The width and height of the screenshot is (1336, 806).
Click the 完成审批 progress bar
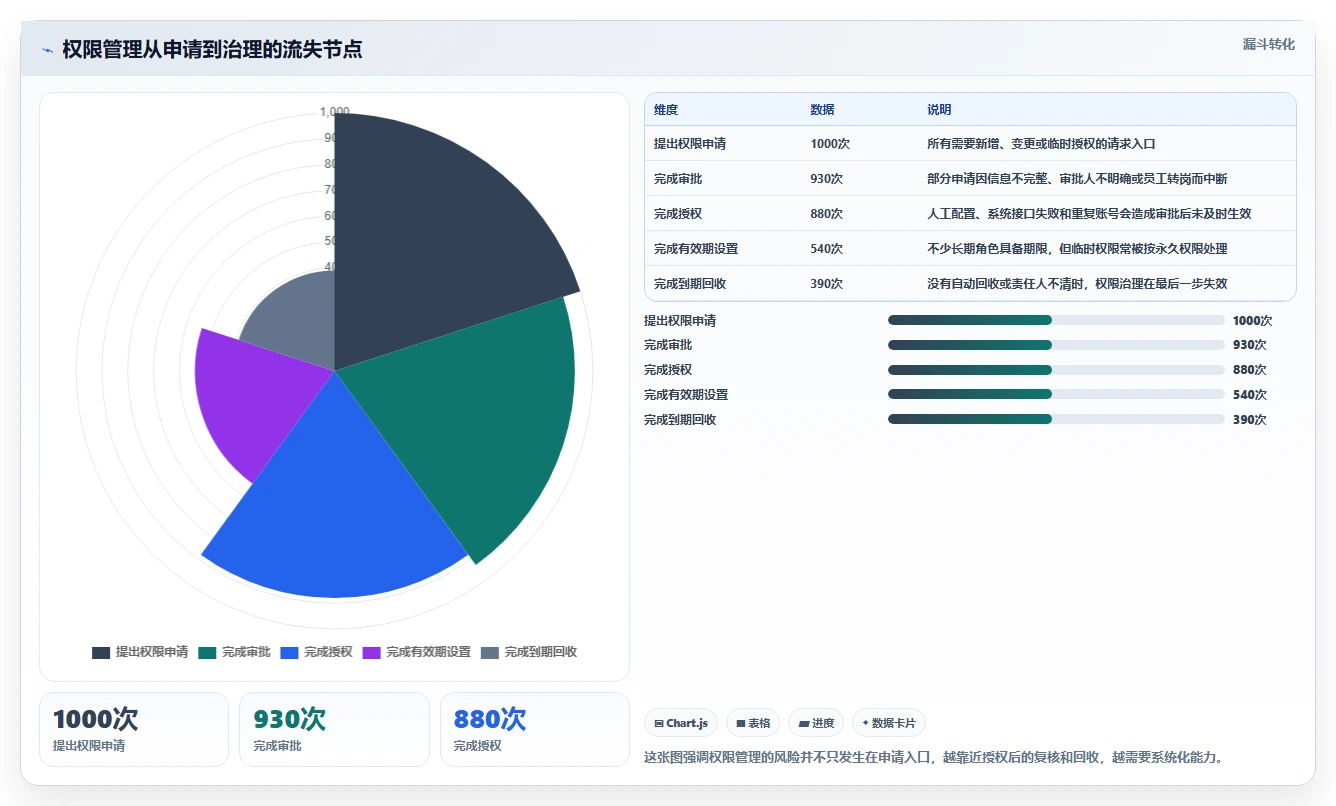(1056, 345)
